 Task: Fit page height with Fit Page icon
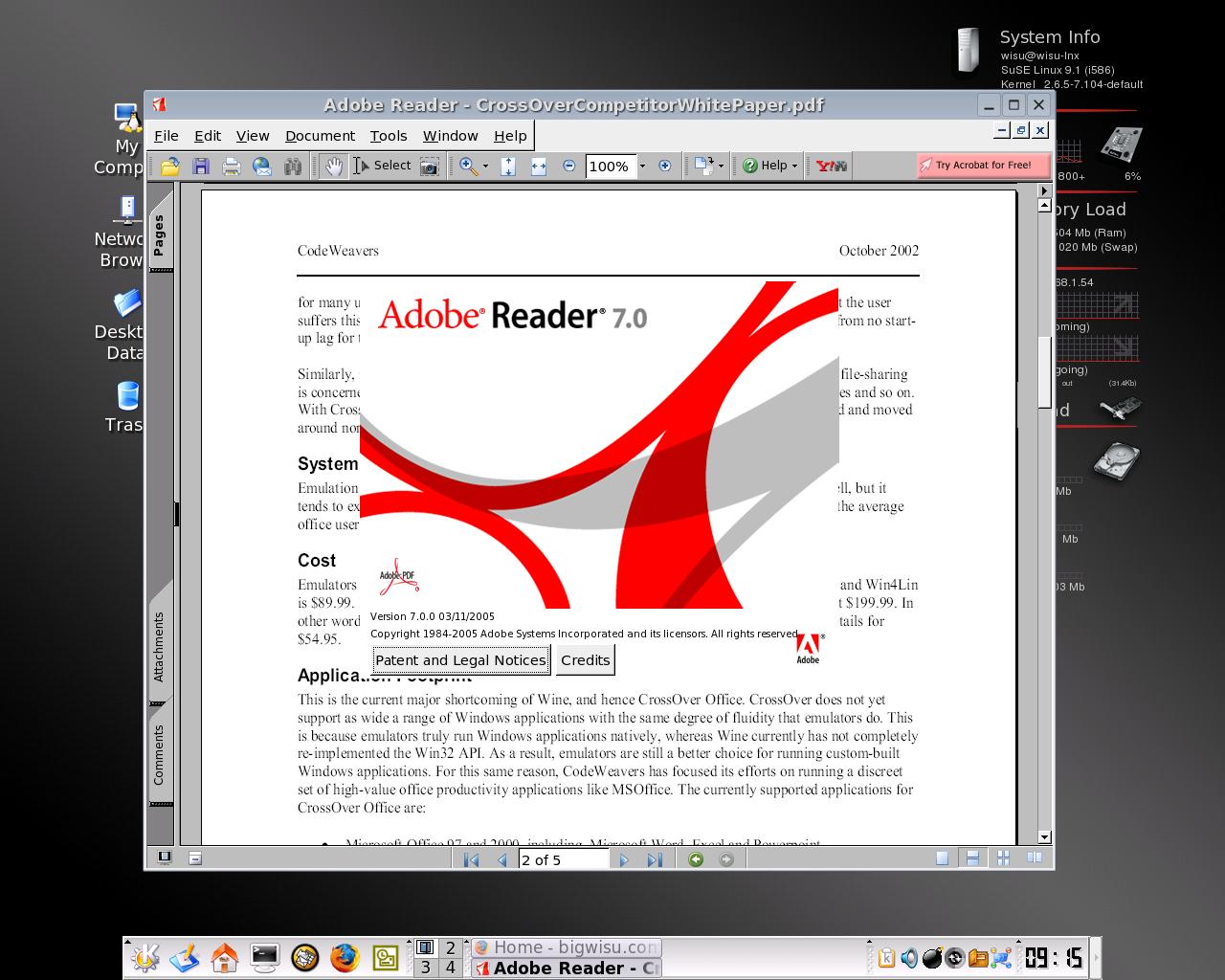coord(508,166)
